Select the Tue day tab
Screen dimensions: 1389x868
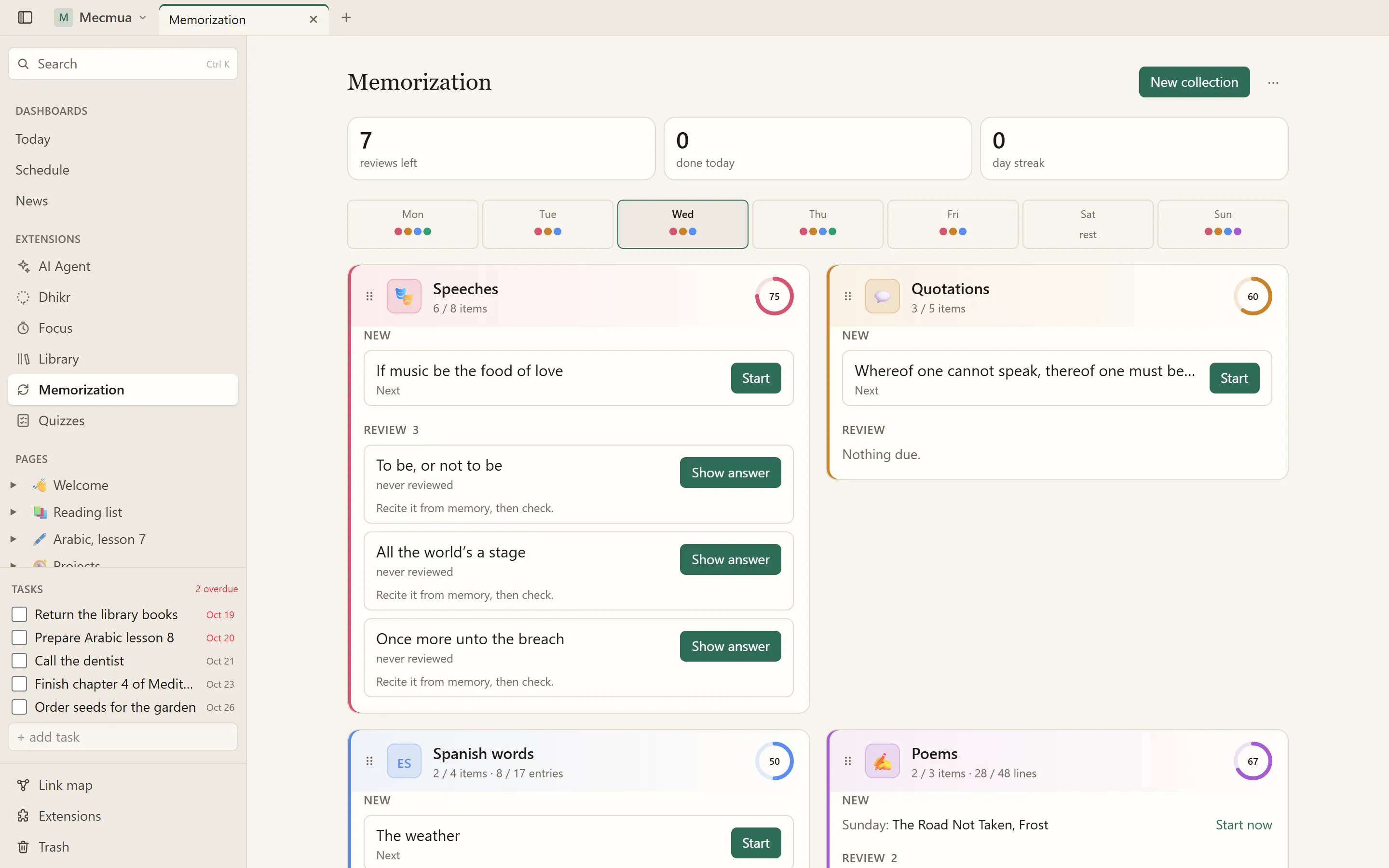click(x=547, y=224)
